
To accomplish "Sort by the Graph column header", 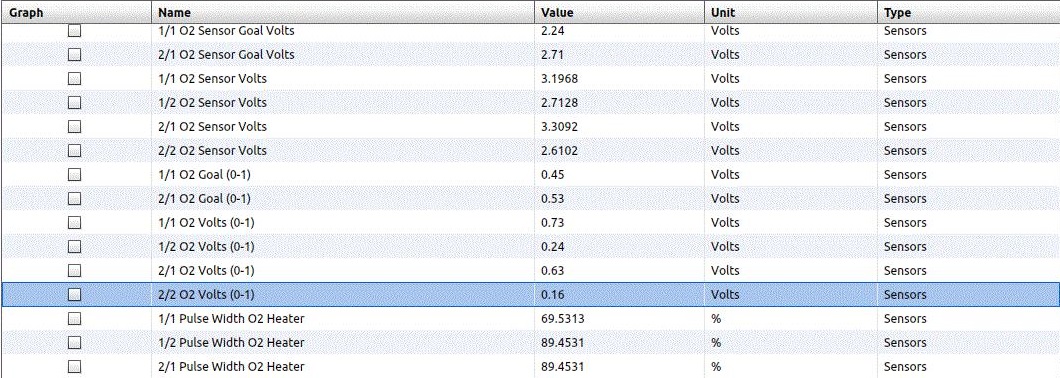I will 76,12.
